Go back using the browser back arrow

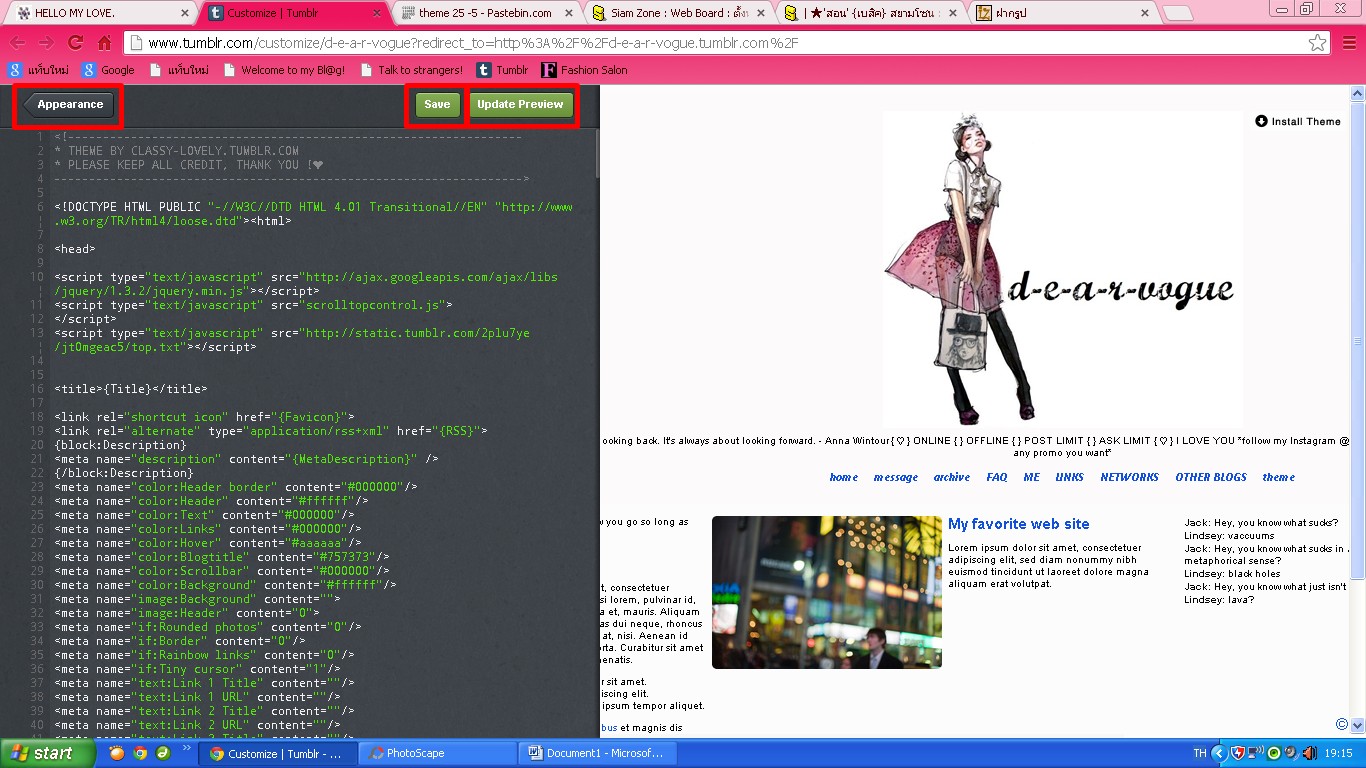point(18,43)
